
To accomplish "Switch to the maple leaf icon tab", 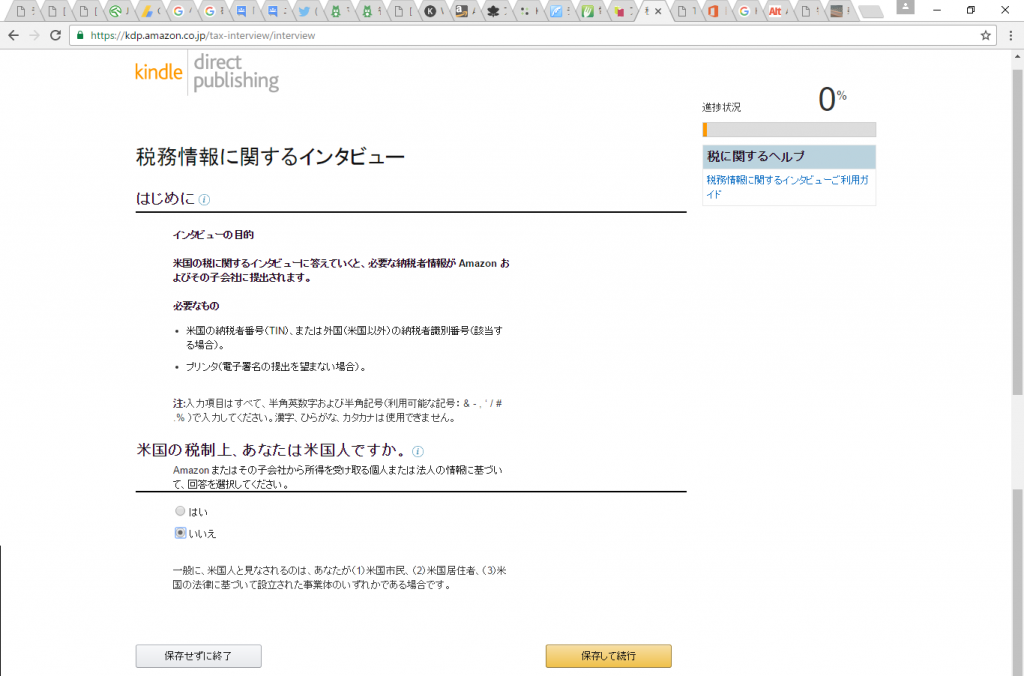I will pyautogui.click(x=493, y=11).
